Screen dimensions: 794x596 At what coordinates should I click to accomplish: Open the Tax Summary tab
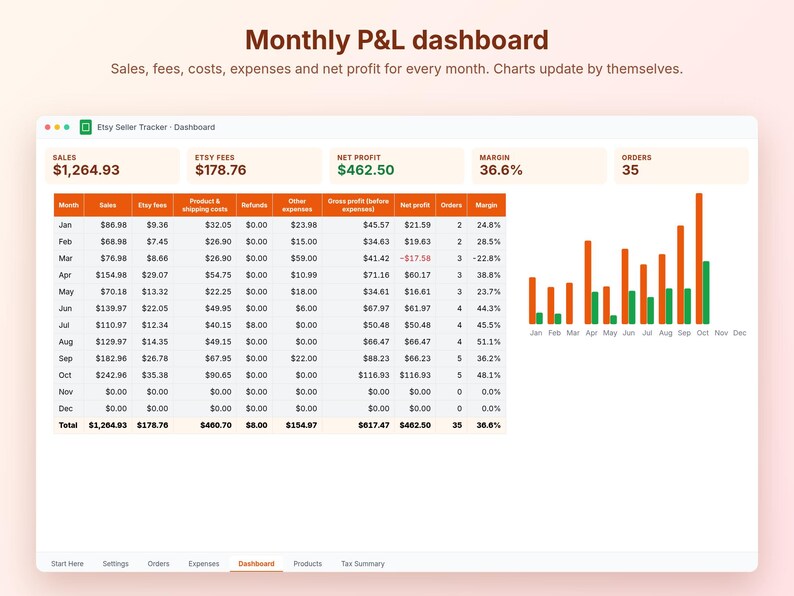pyautogui.click(x=363, y=564)
